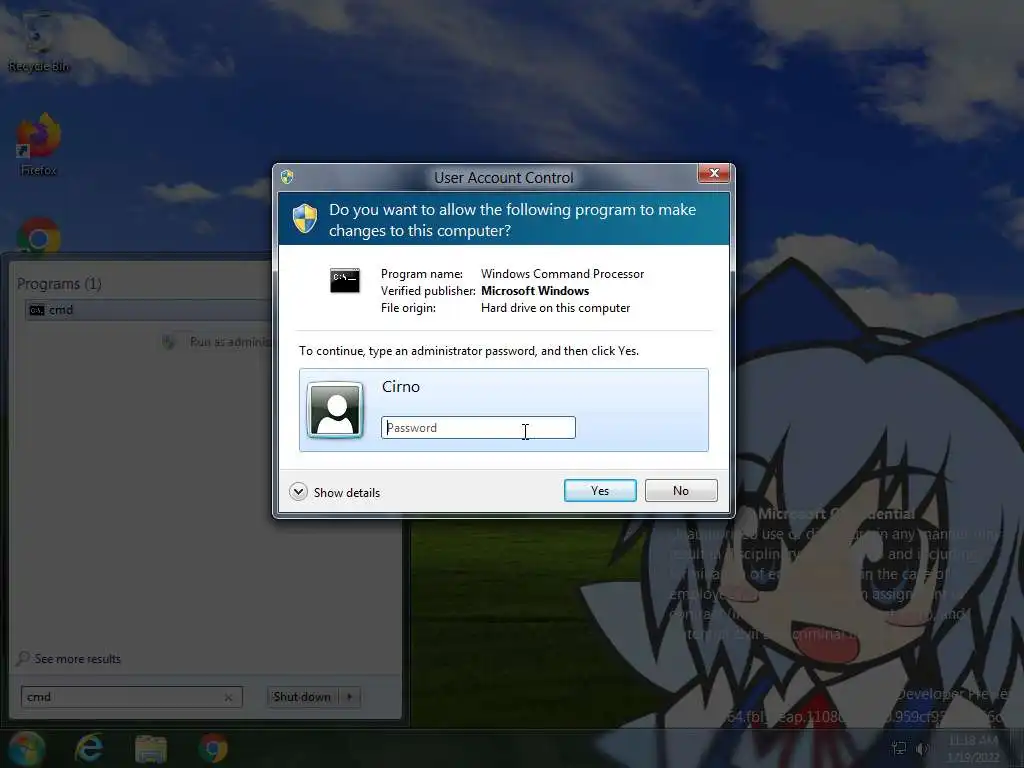1024x768 pixels.
Task: Click the Windows Start orb
Action: 26,748
